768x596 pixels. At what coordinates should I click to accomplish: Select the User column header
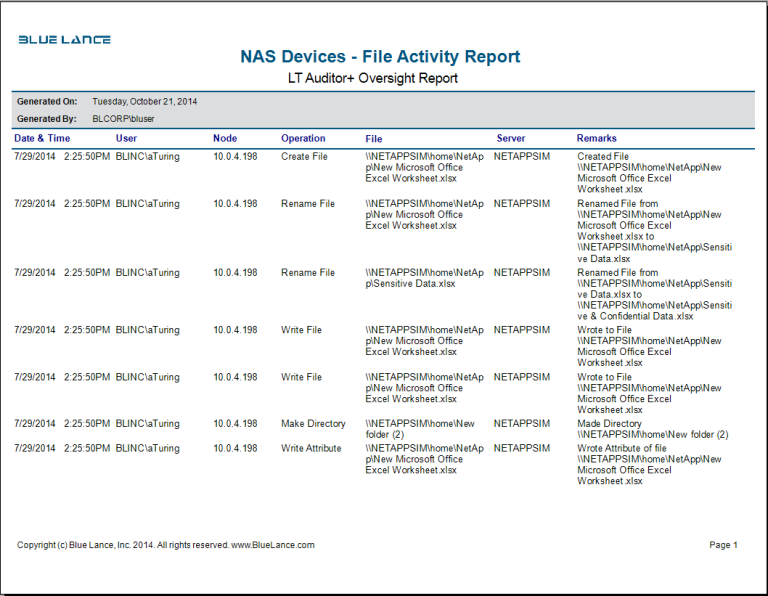tap(126, 138)
